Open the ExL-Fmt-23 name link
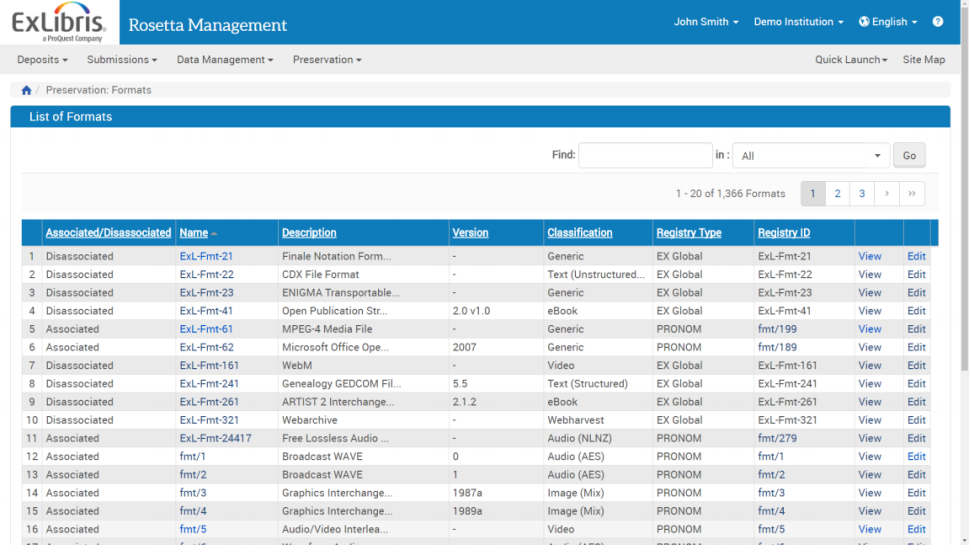971x552 pixels. click(206, 293)
